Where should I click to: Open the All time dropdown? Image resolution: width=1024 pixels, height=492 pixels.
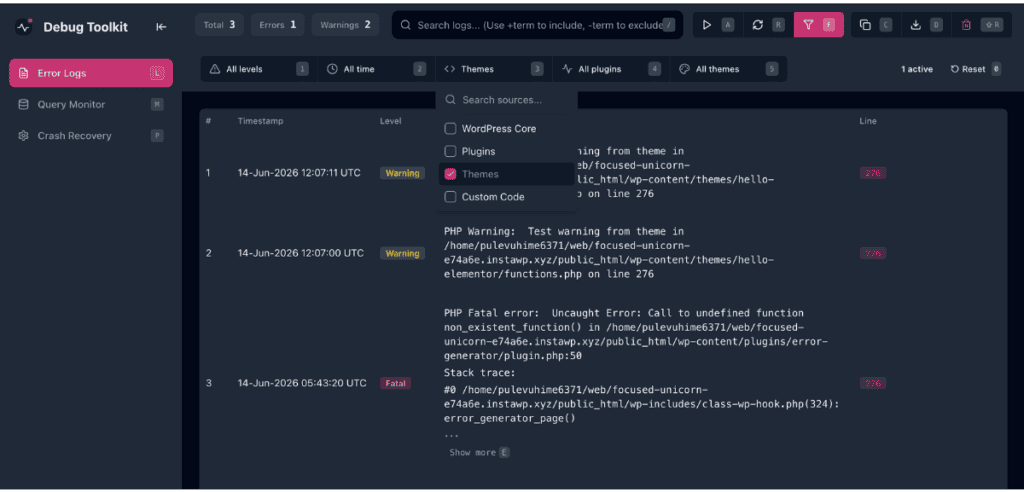376,69
